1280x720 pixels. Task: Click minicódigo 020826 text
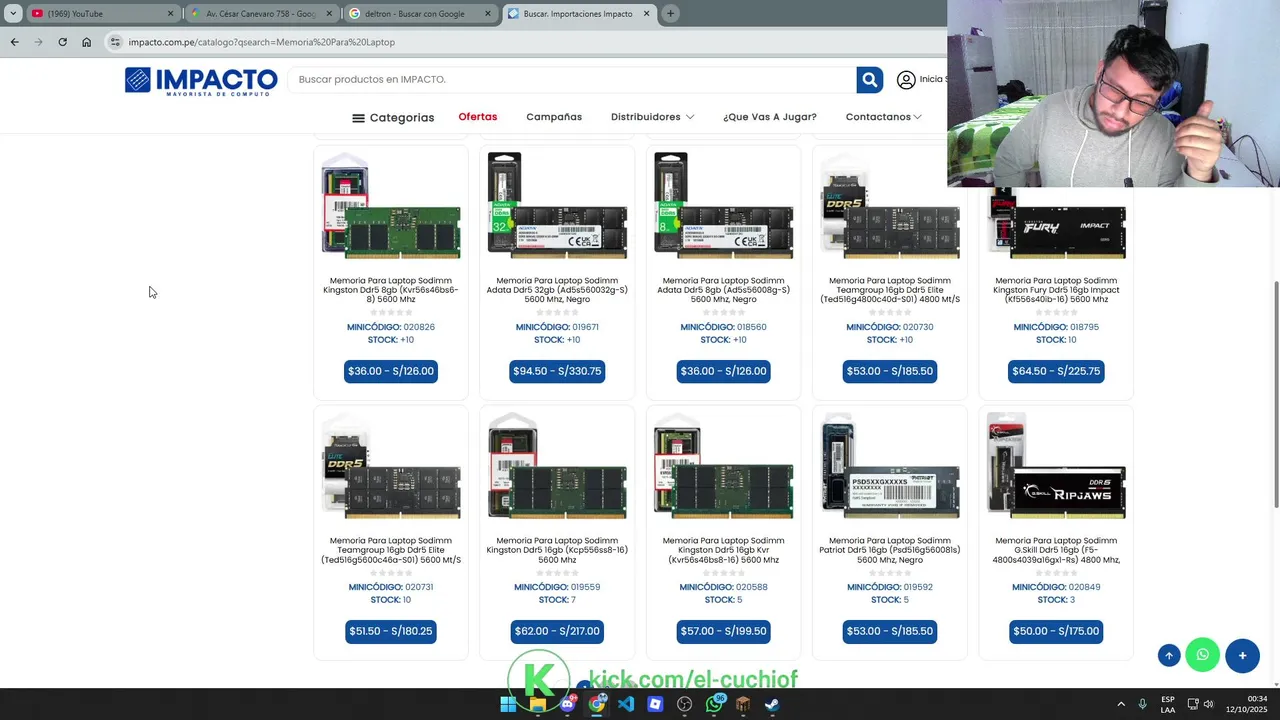[x=391, y=327]
